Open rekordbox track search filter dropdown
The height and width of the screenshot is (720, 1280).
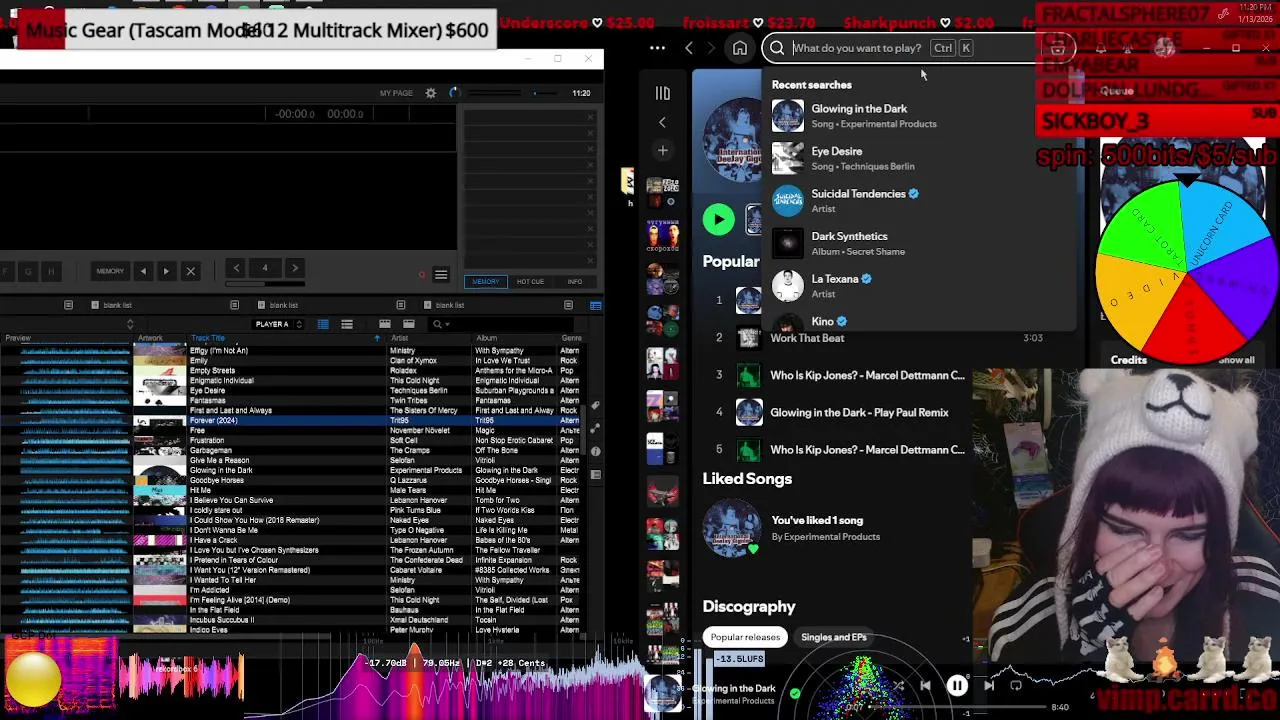tap(440, 324)
